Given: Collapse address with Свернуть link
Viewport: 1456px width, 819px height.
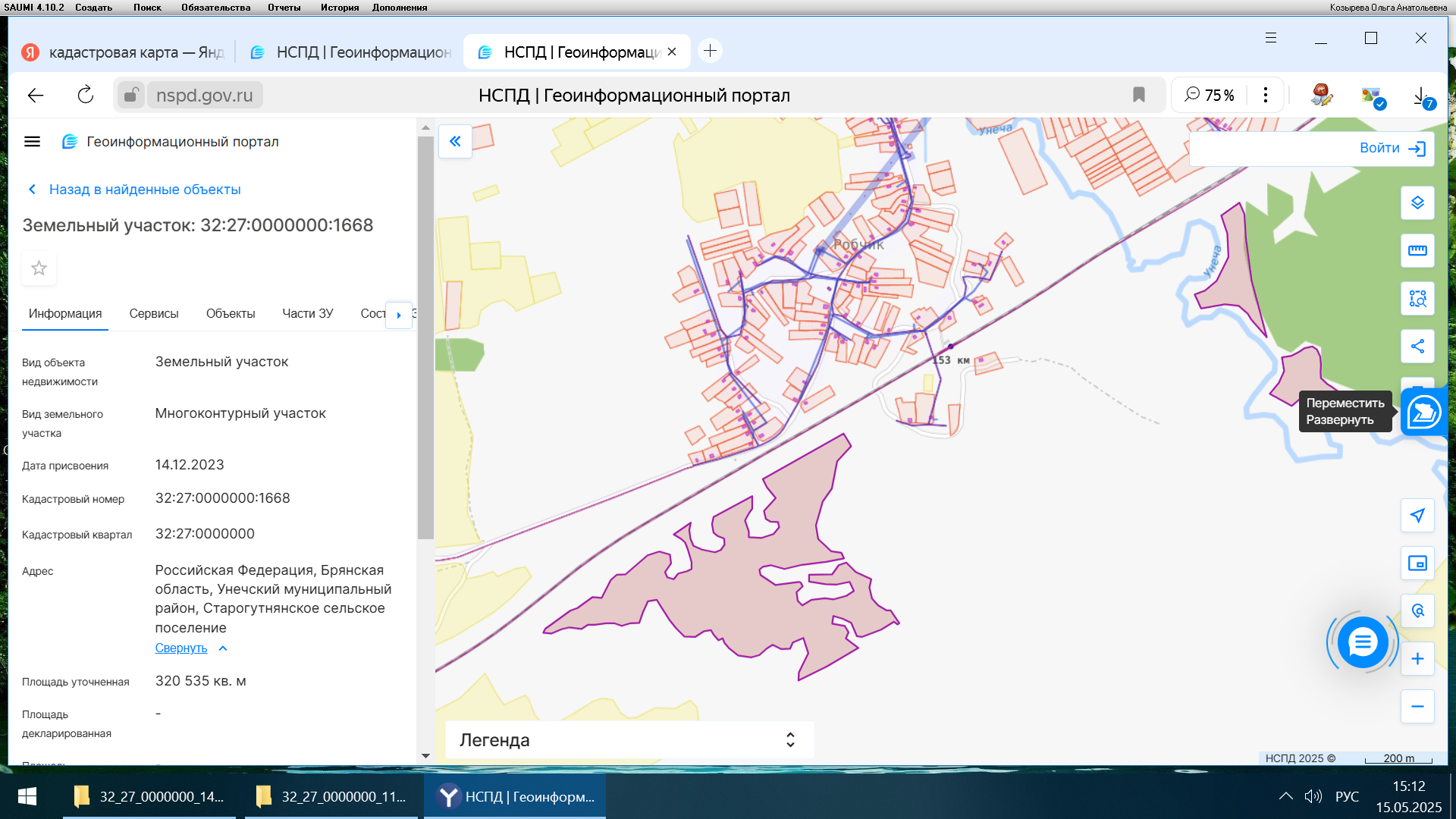Looking at the screenshot, I should point(181,648).
